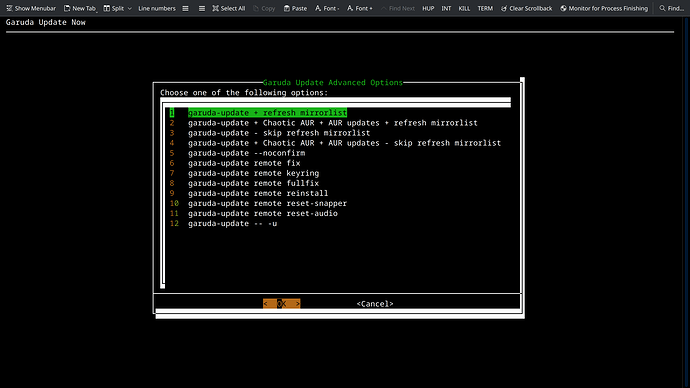Enable Monitor for Process Finishing
690x388 pixels.
click(x=604, y=8)
